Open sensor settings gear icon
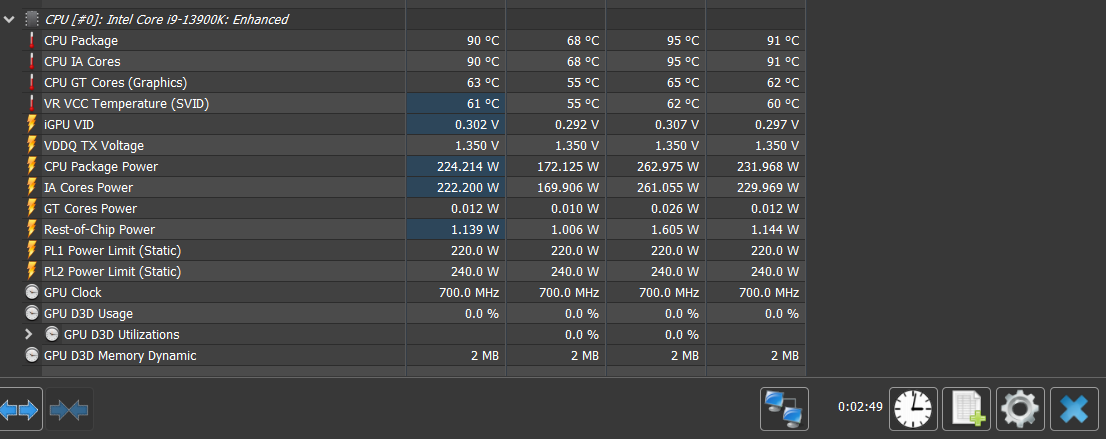 1020,409
